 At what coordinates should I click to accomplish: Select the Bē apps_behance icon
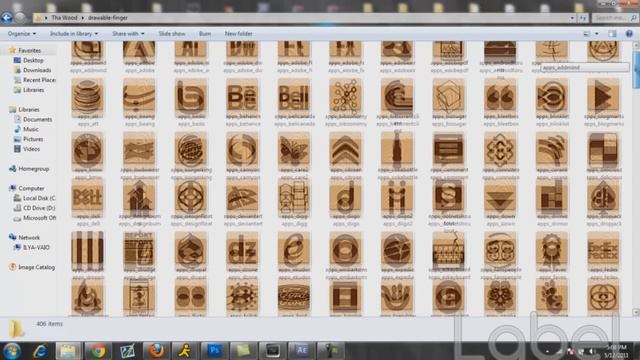(242, 97)
